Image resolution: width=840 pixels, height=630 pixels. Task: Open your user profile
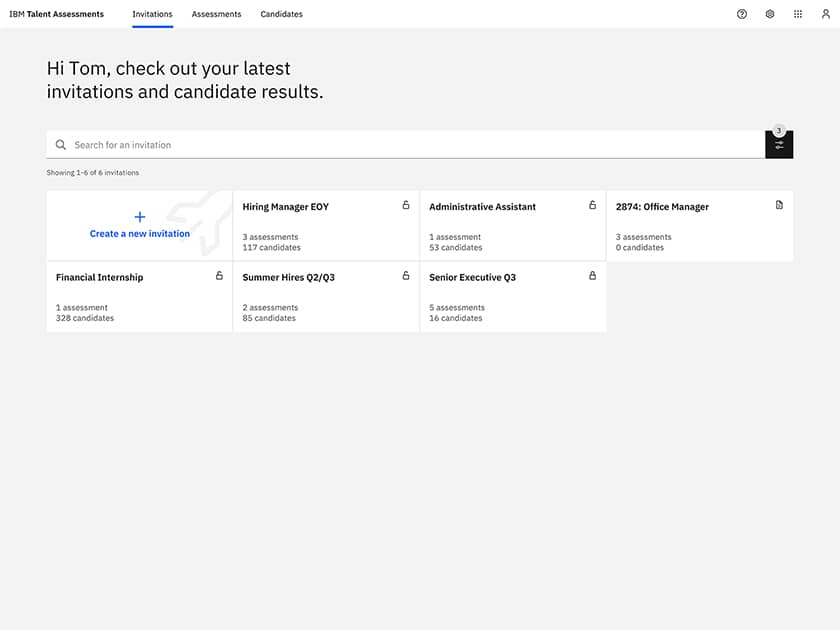pos(825,14)
